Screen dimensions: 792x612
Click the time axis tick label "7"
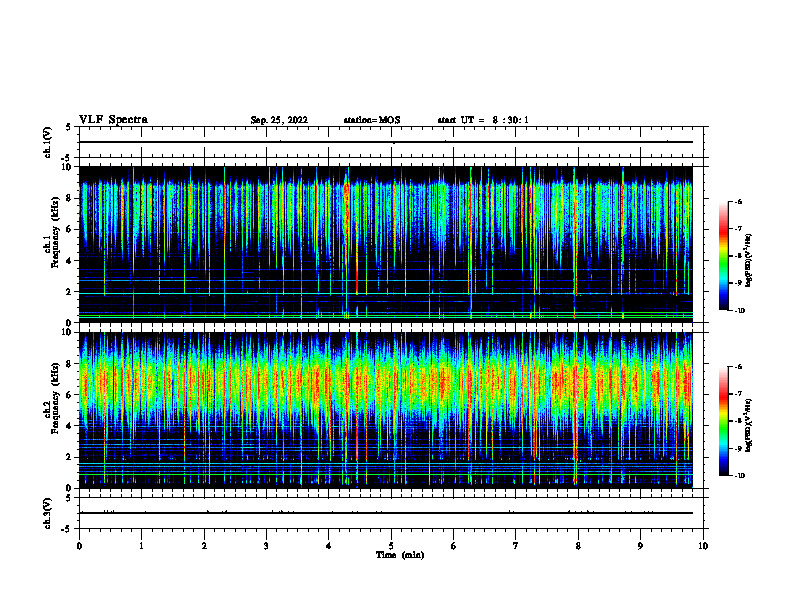(x=516, y=546)
